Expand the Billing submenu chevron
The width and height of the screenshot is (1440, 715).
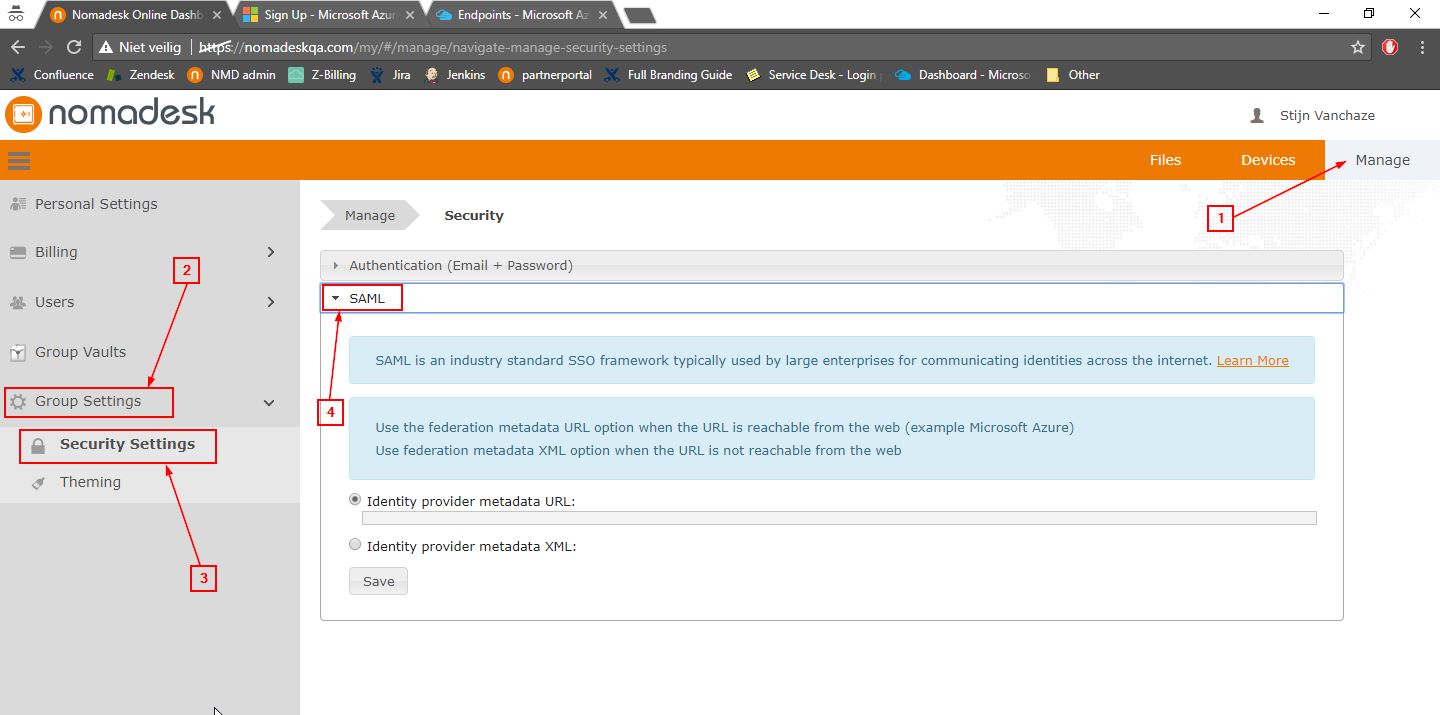tap(270, 252)
